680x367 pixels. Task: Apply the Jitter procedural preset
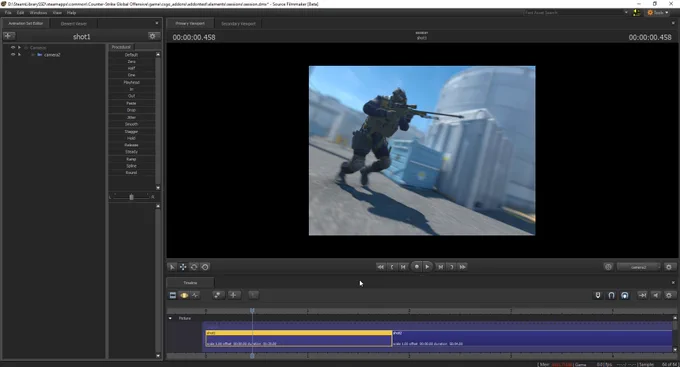click(x=131, y=117)
